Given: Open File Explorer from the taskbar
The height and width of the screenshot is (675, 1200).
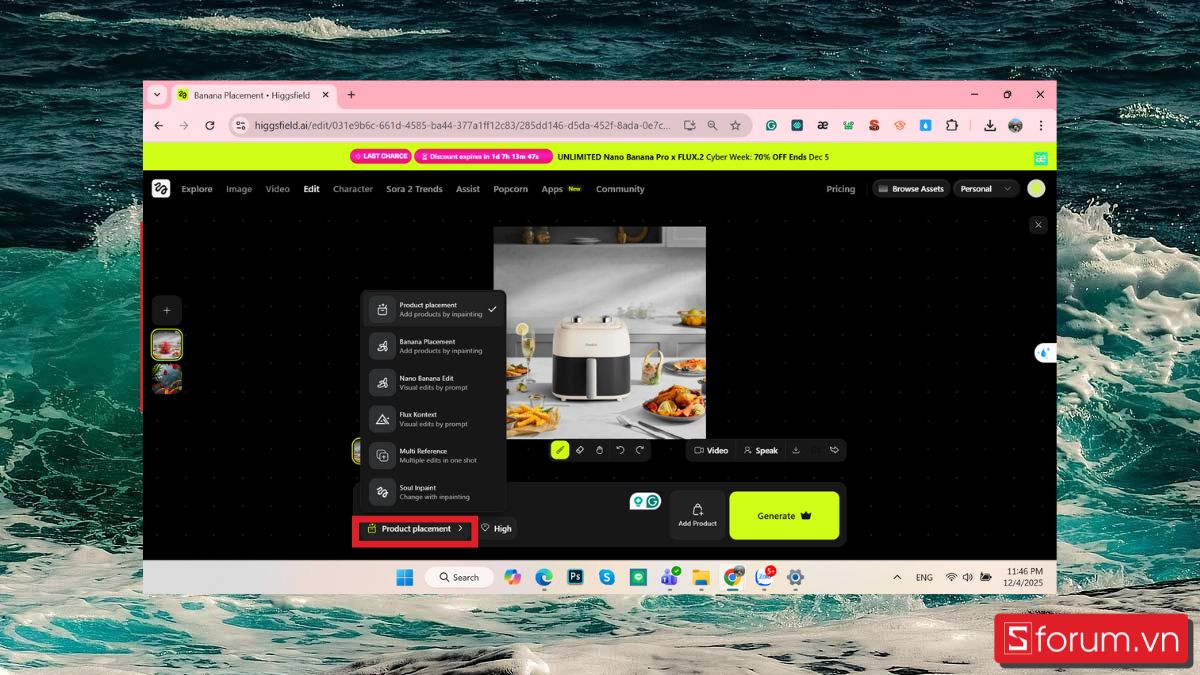Looking at the screenshot, I should pyautogui.click(x=701, y=577).
